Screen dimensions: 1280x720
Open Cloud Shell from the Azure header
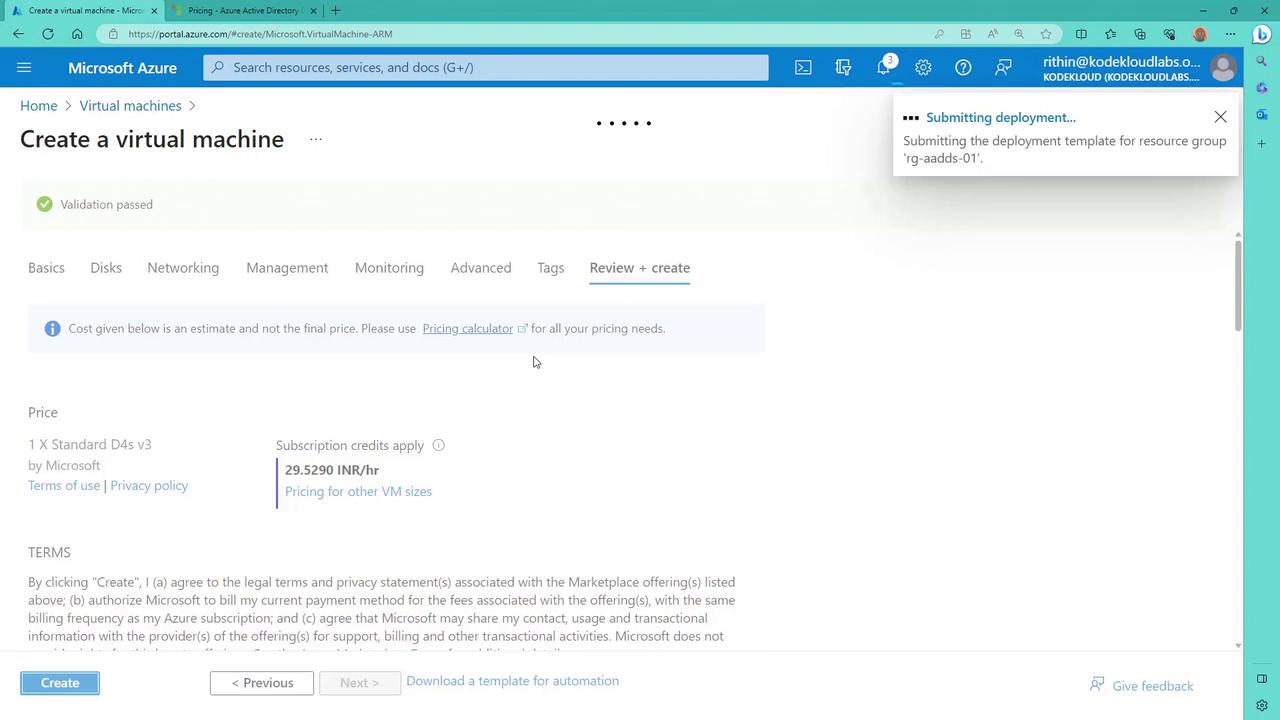click(803, 67)
